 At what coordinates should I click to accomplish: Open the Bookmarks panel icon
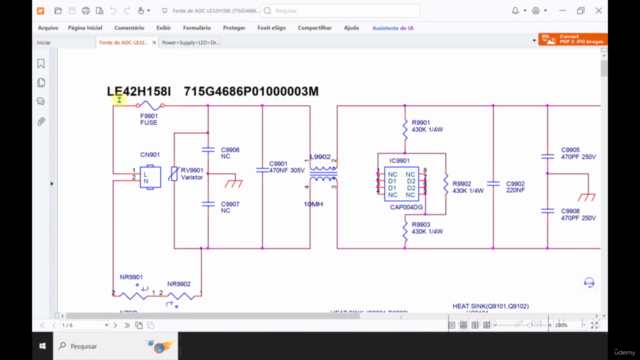[41, 63]
